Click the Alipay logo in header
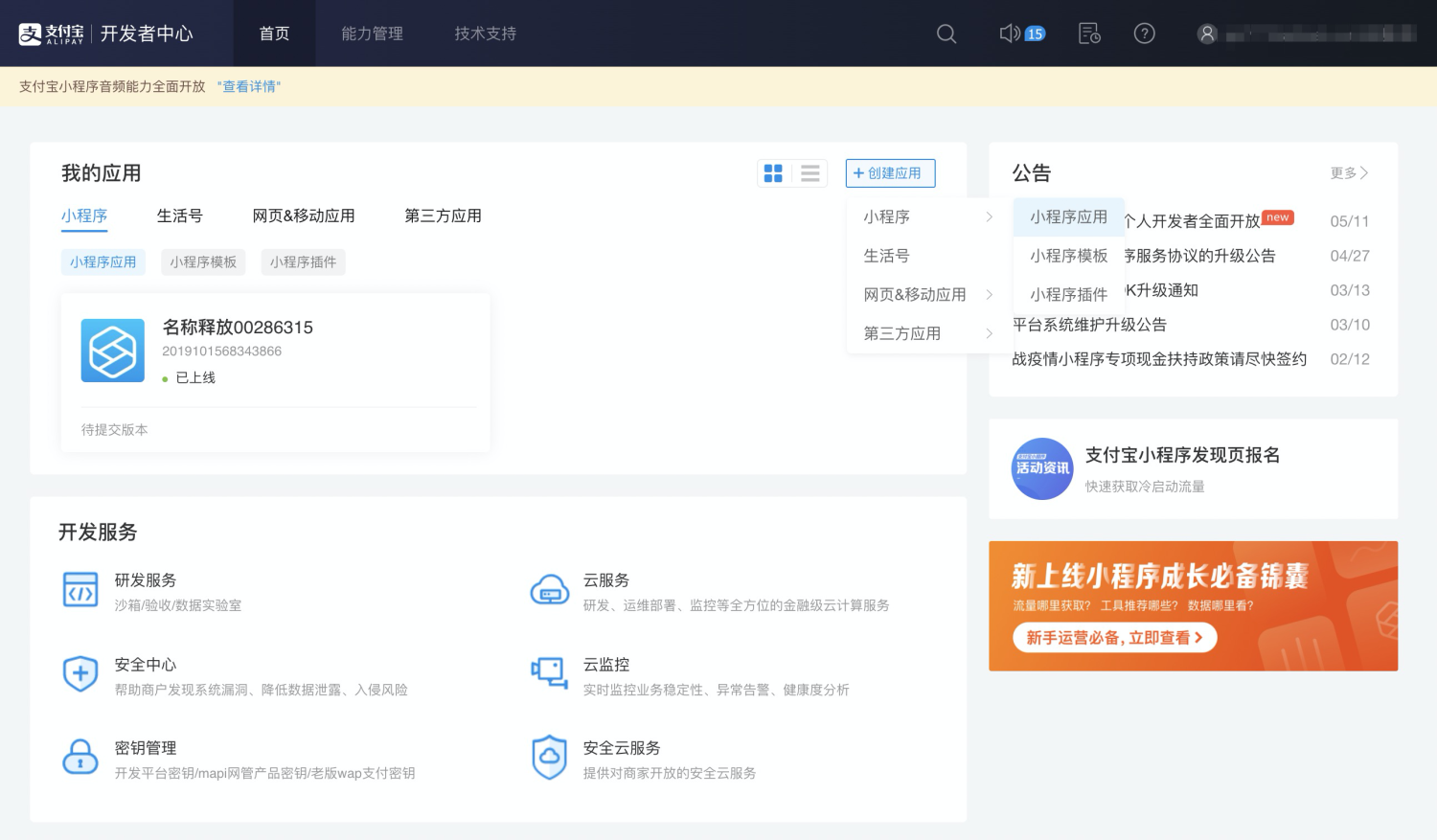 tap(52, 34)
